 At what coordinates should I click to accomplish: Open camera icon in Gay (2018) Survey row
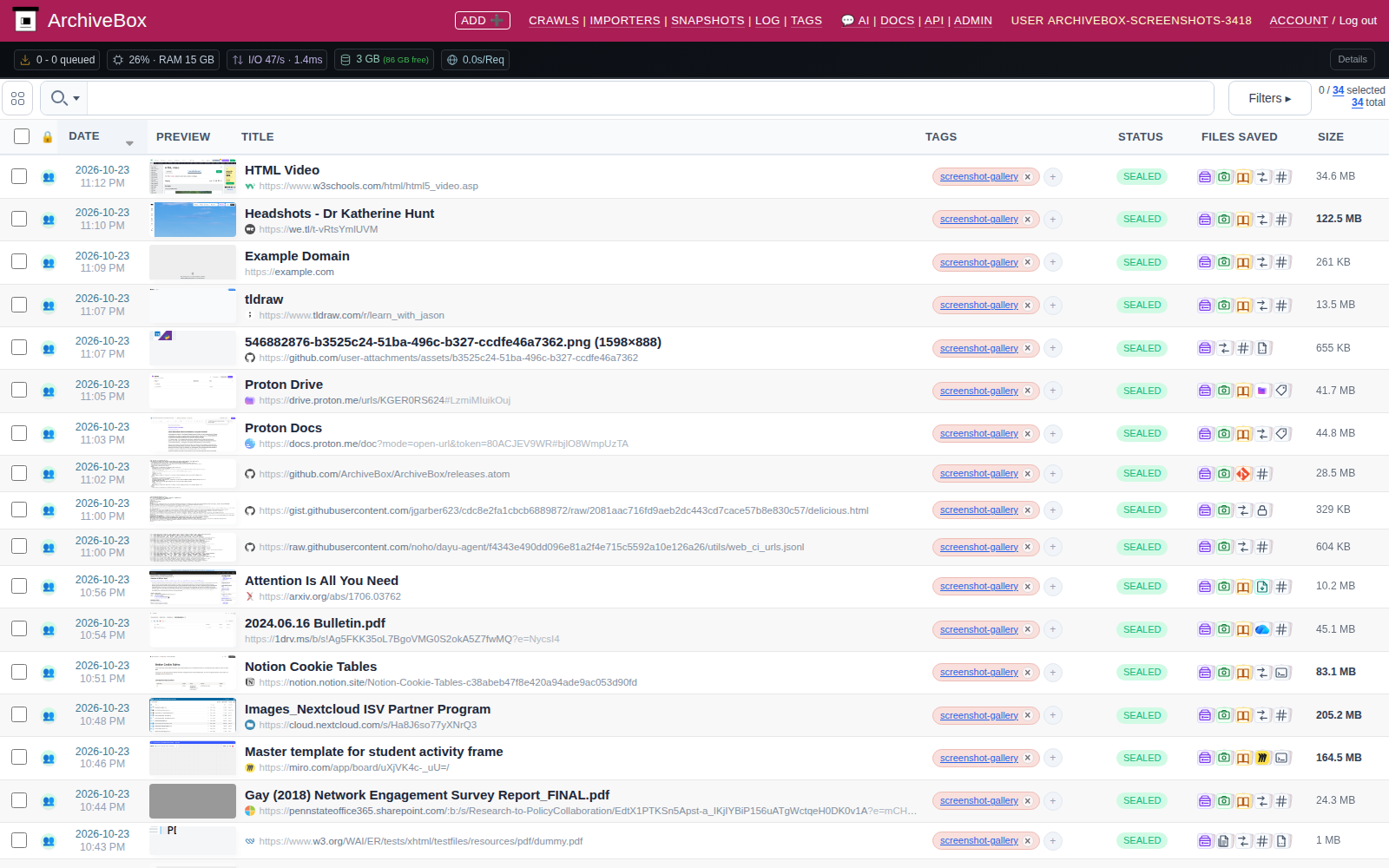1224,801
